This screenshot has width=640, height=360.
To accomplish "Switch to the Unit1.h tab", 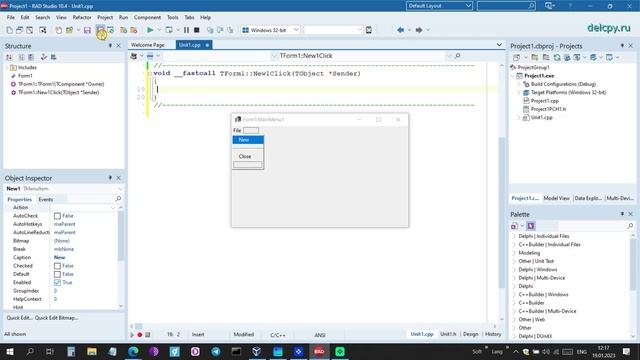I will click(448, 334).
